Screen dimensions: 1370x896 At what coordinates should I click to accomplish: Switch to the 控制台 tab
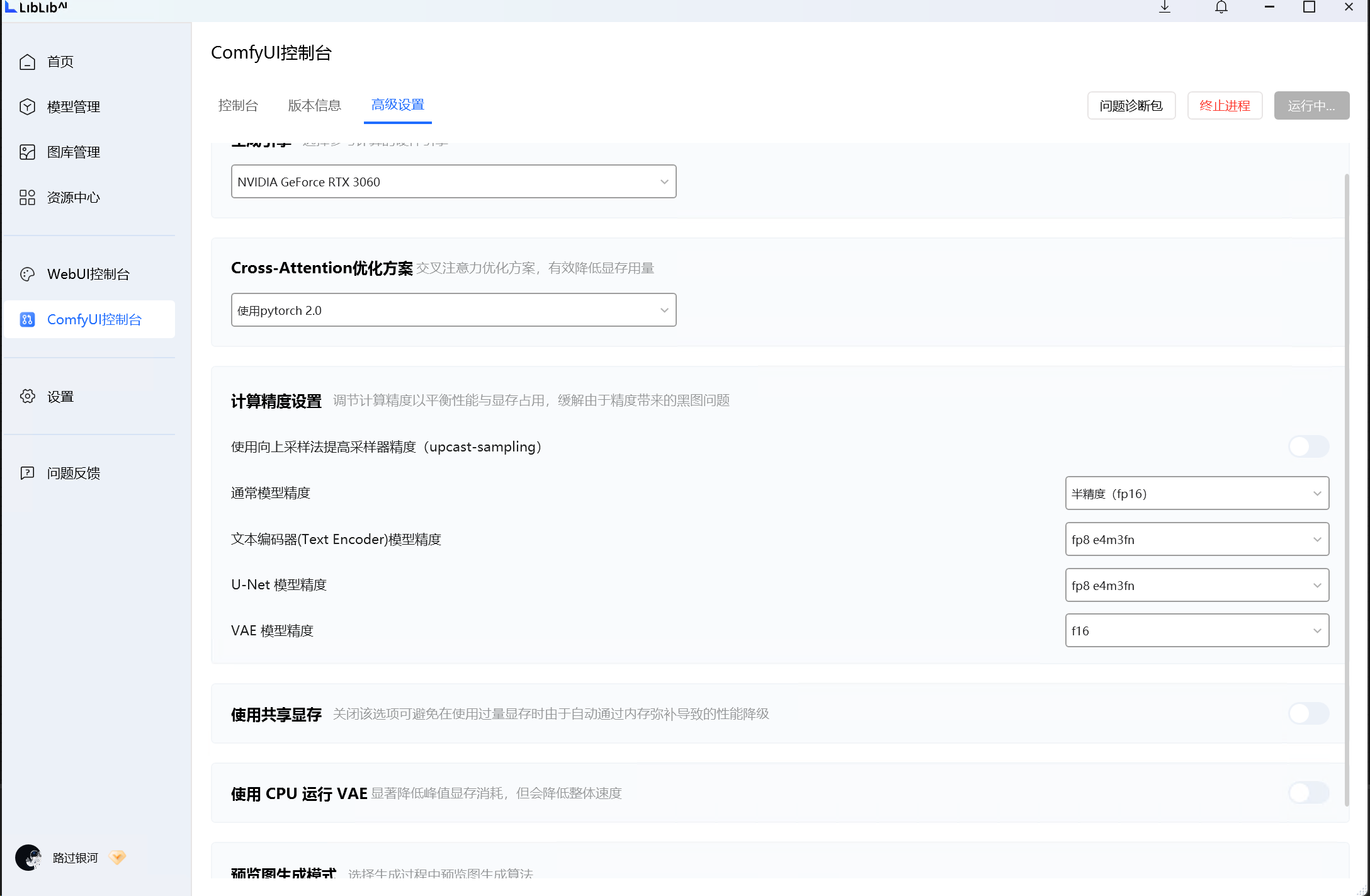pos(238,105)
